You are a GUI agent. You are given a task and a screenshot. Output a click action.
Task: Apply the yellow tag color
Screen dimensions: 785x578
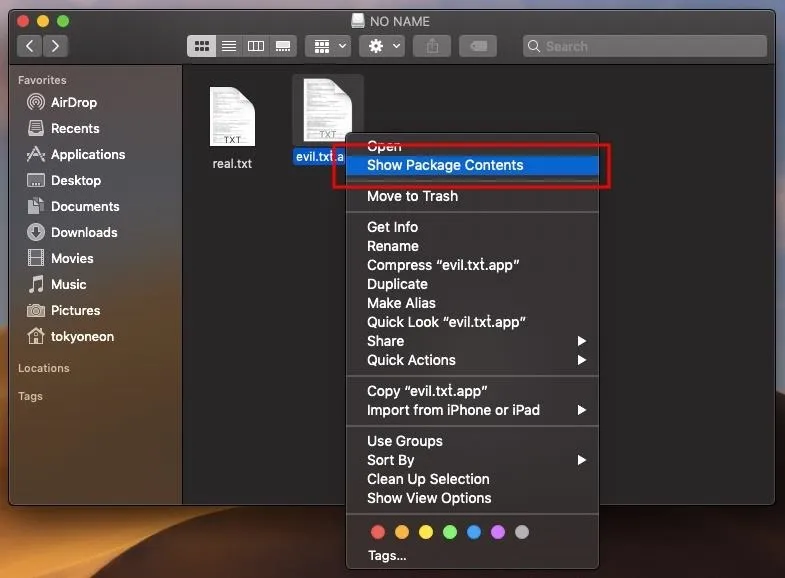[426, 532]
